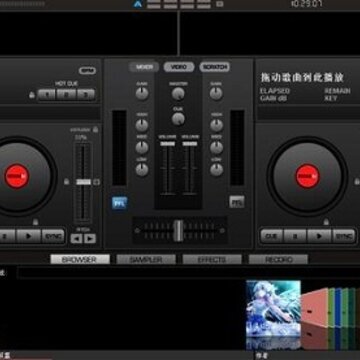Toggle the keylock padlock above left pitch slider
Viewport: 360px width, 360px height.
(x=96, y=129)
